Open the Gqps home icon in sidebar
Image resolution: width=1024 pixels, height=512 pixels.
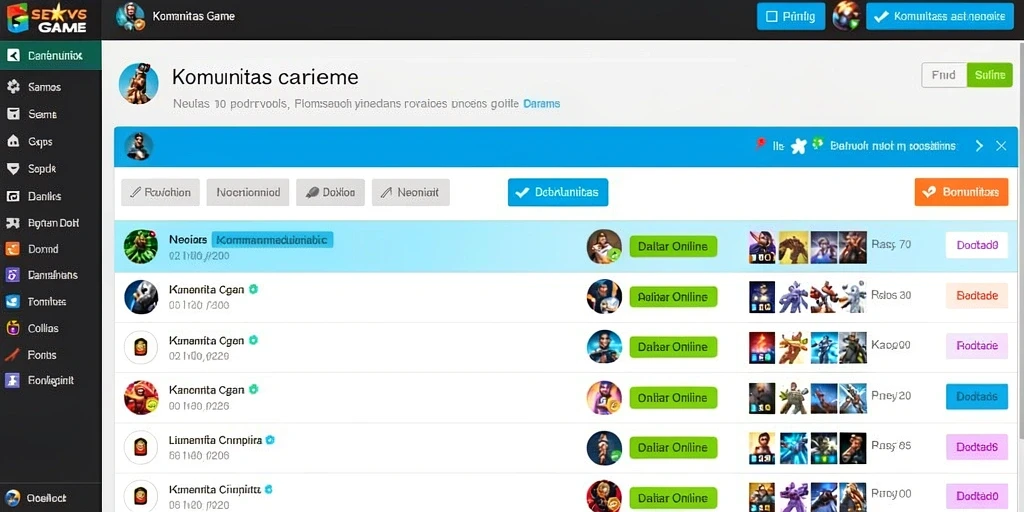(13, 141)
